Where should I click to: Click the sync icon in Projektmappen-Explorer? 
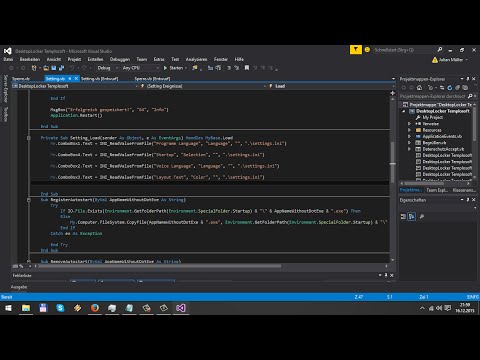tap(442, 88)
